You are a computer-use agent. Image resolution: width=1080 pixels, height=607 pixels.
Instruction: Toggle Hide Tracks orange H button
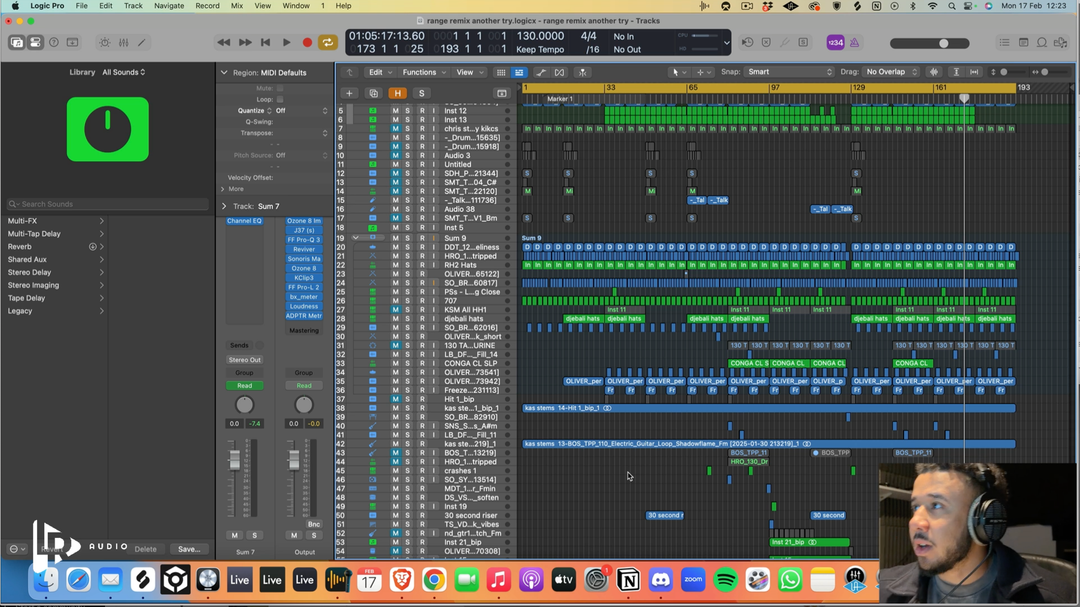[397, 93]
